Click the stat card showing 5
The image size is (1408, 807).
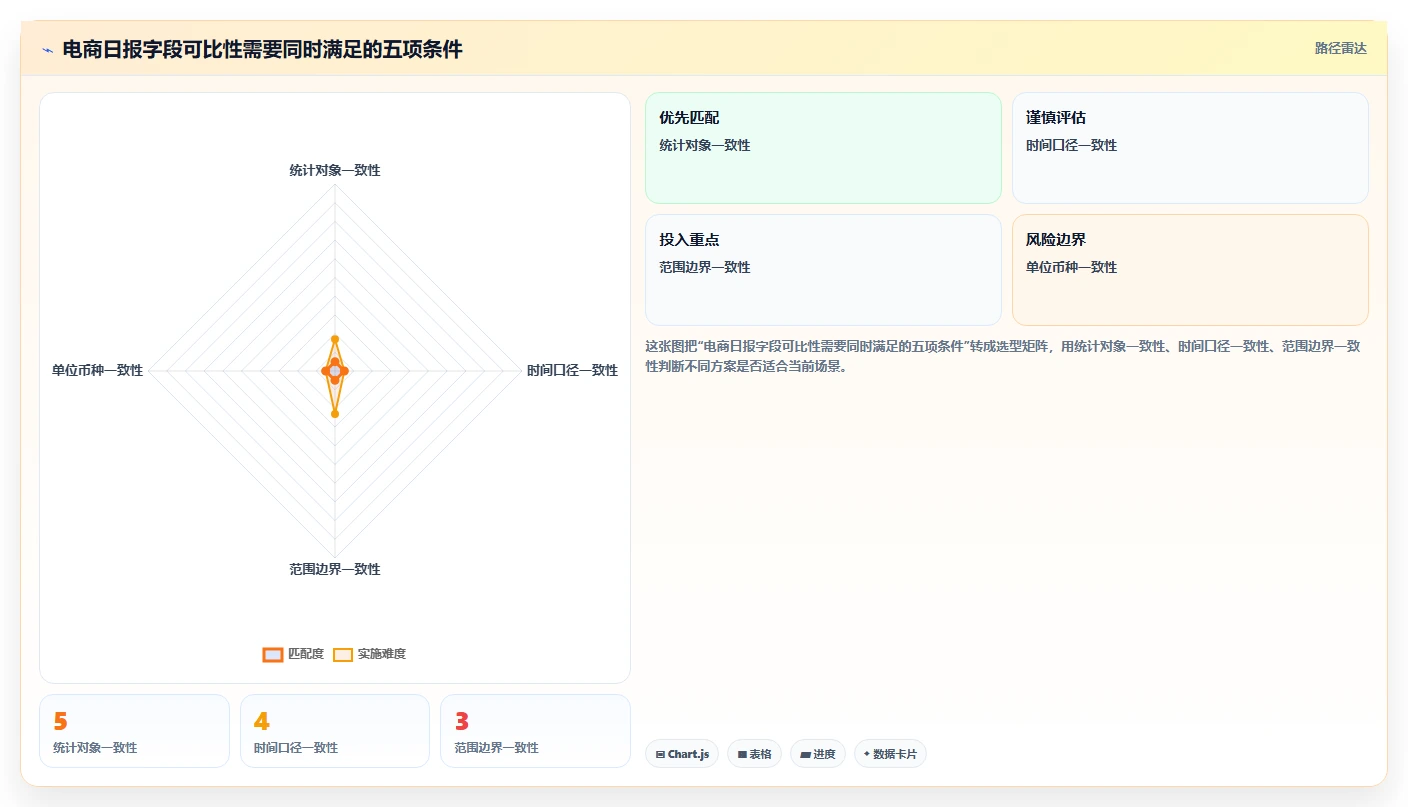(134, 731)
